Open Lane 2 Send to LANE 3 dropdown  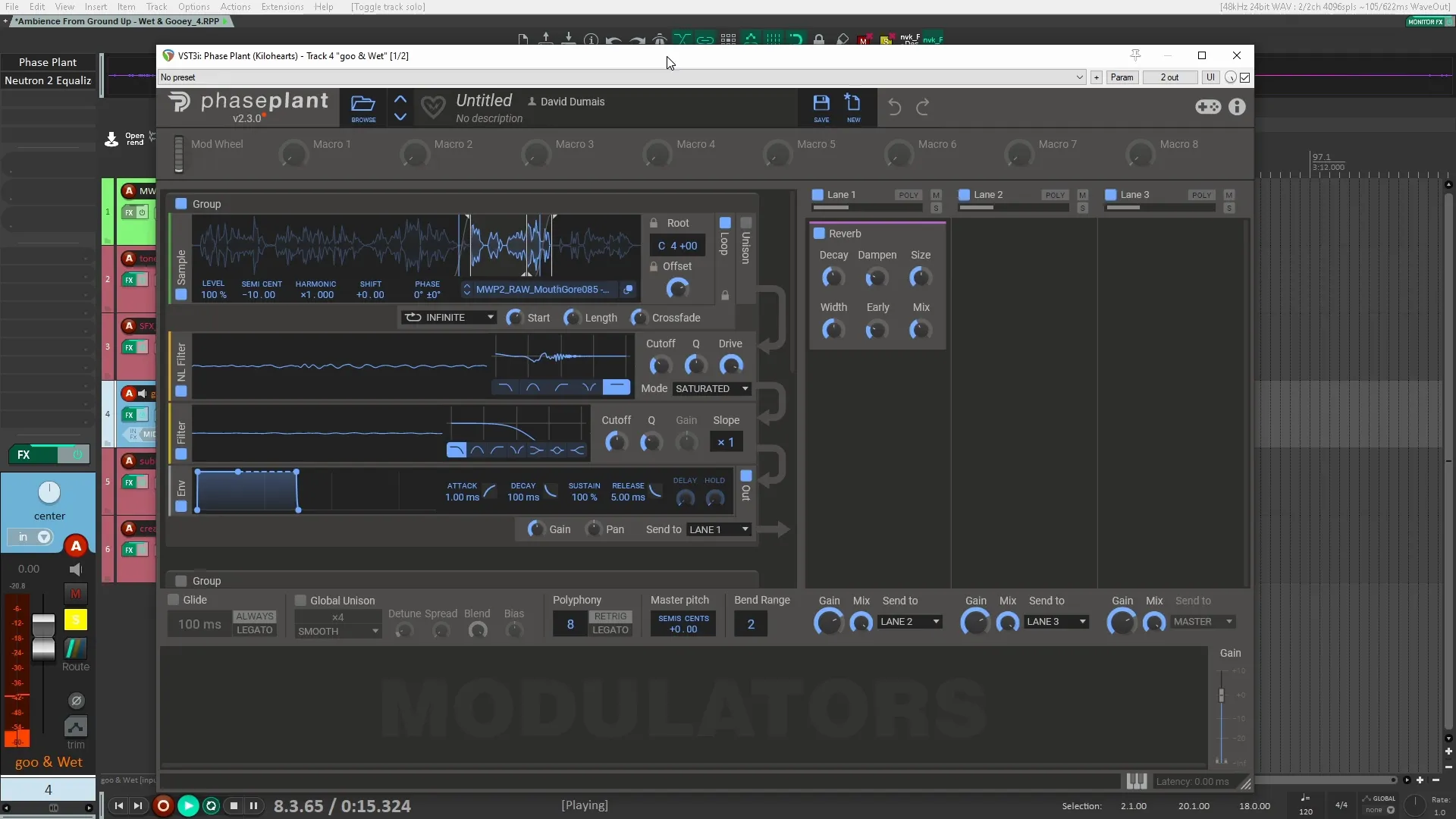[x=1056, y=622]
